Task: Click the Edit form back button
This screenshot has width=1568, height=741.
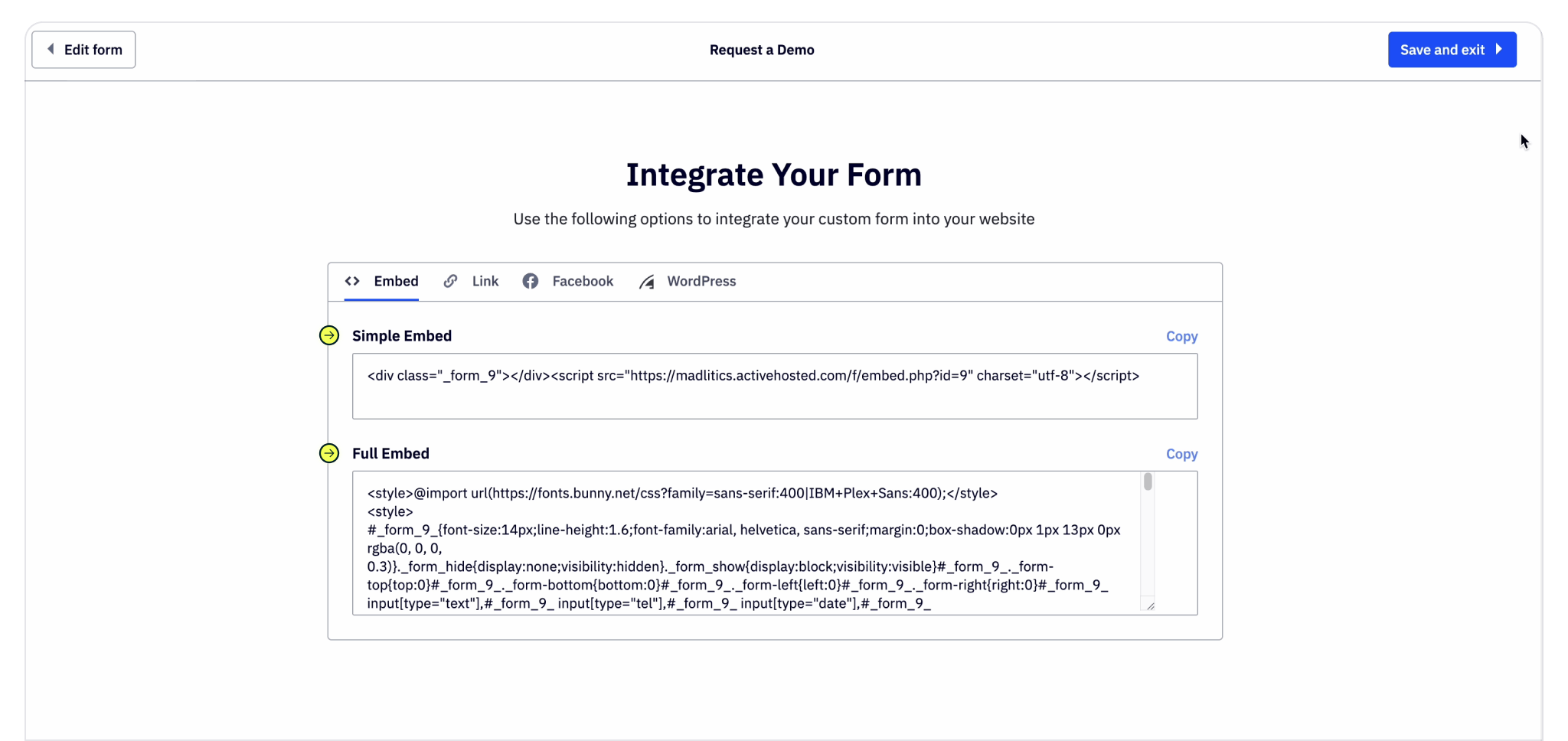Action: pos(83,50)
